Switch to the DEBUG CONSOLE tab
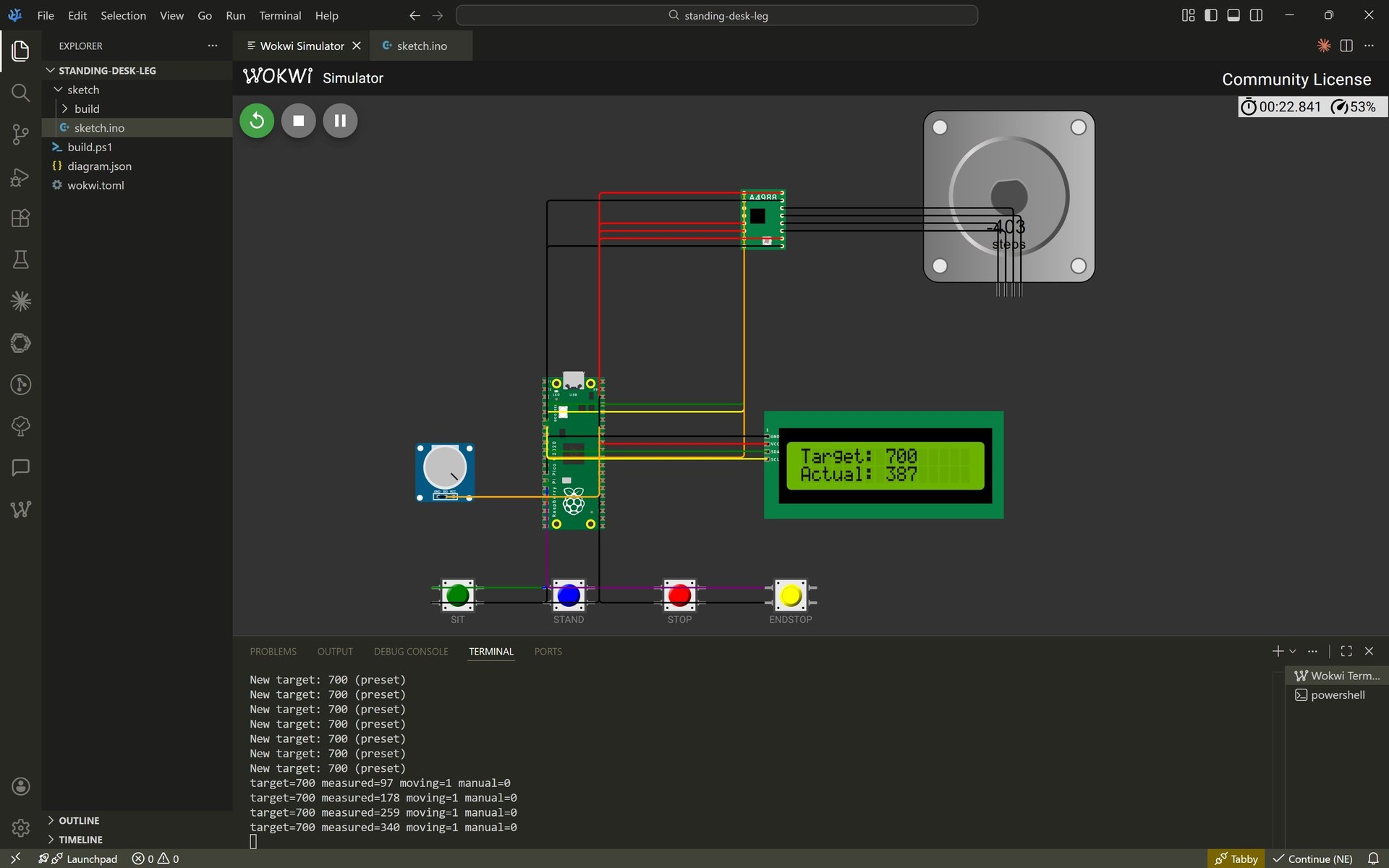Viewport: 1389px width, 868px height. pyautogui.click(x=410, y=651)
